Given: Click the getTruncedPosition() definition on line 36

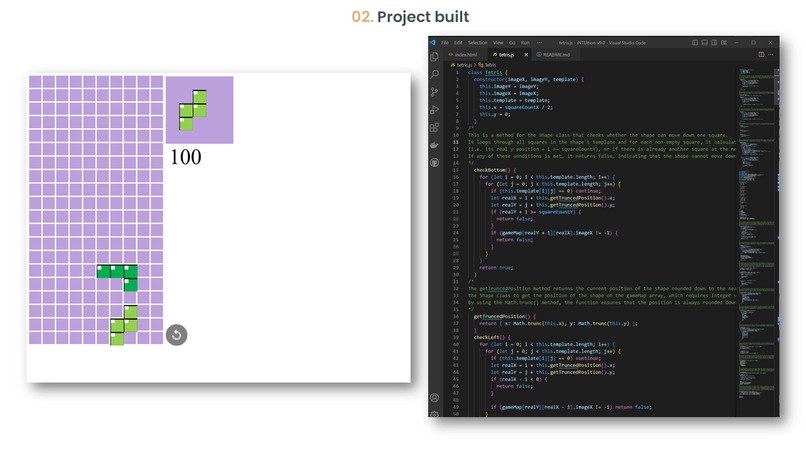Looking at the screenshot, I should click(x=504, y=316).
